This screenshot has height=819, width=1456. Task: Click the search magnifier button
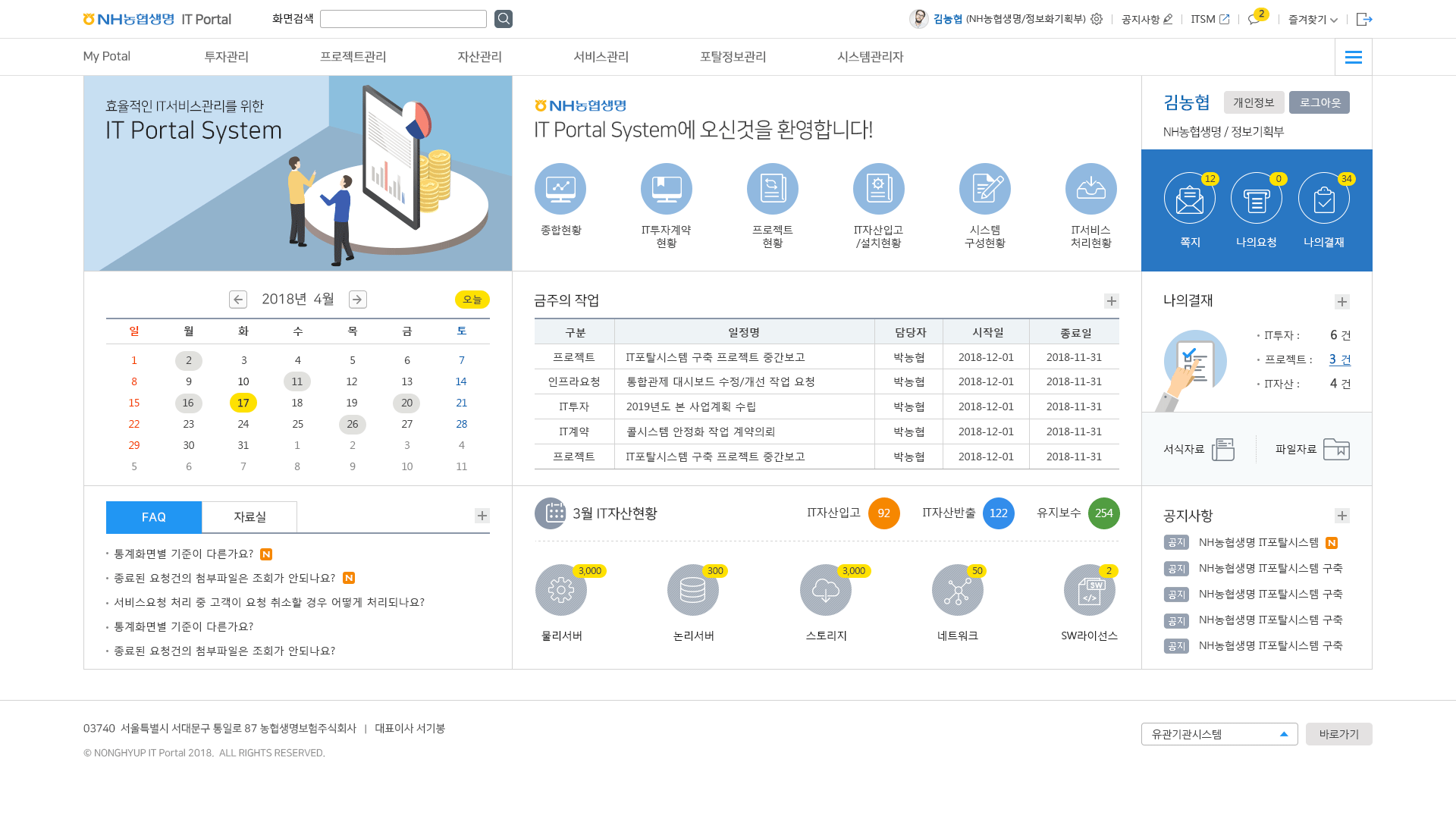click(x=504, y=19)
